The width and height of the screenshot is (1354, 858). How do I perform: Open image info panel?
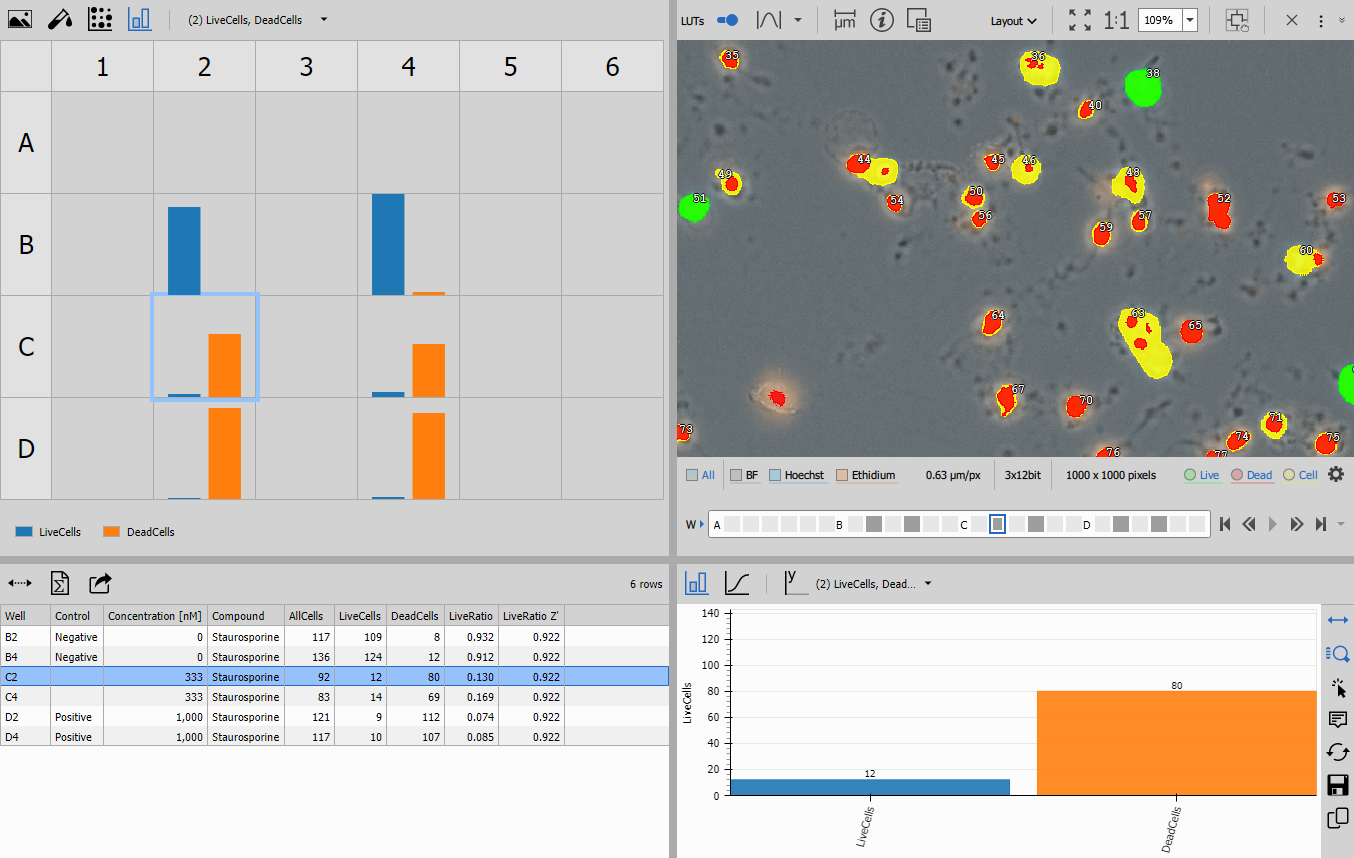881,20
